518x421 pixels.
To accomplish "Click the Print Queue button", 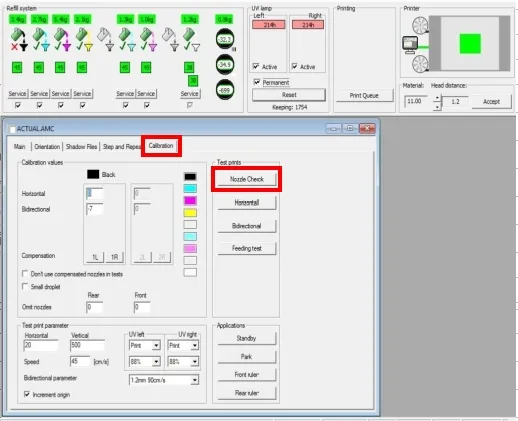I will coord(364,96).
